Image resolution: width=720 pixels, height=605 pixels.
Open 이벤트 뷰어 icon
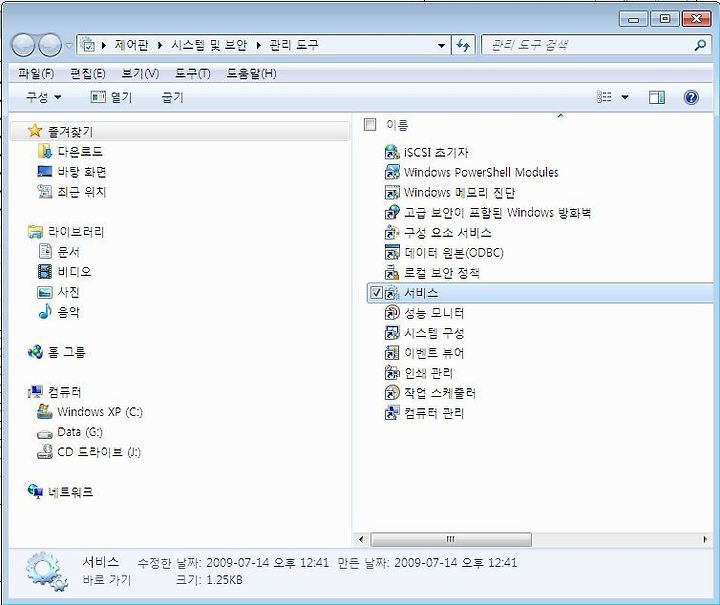tap(392, 353)
